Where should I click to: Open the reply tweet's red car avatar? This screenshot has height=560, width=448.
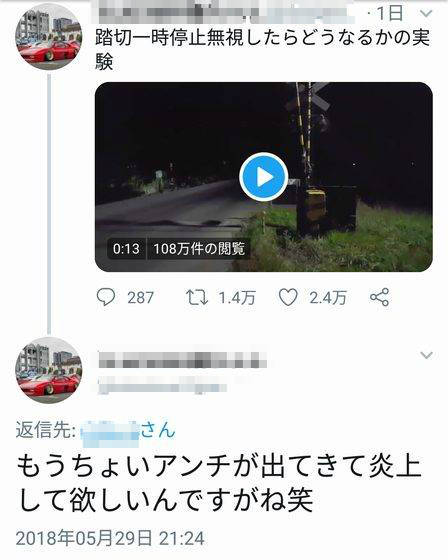pos(49,370)
